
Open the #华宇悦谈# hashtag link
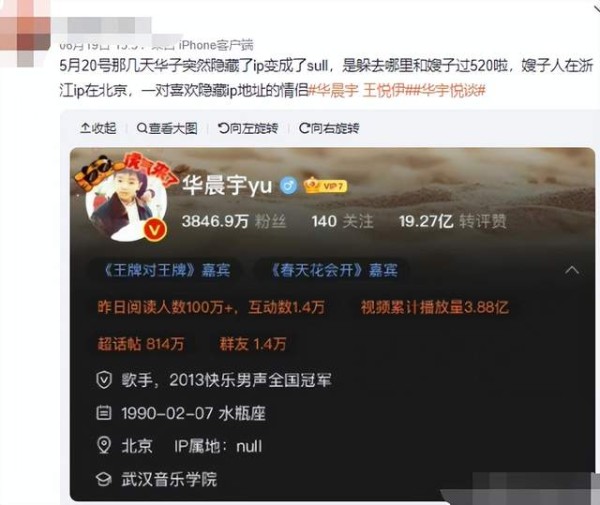click(x=448, y=91)
